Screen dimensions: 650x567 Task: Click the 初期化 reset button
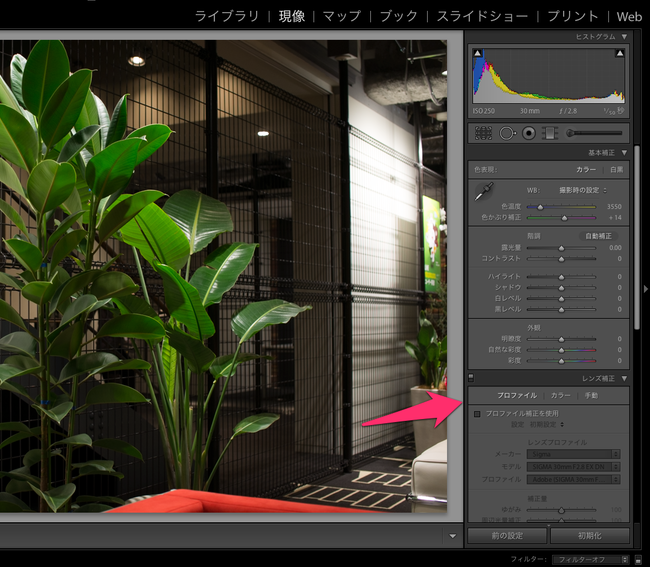point(589,536)
